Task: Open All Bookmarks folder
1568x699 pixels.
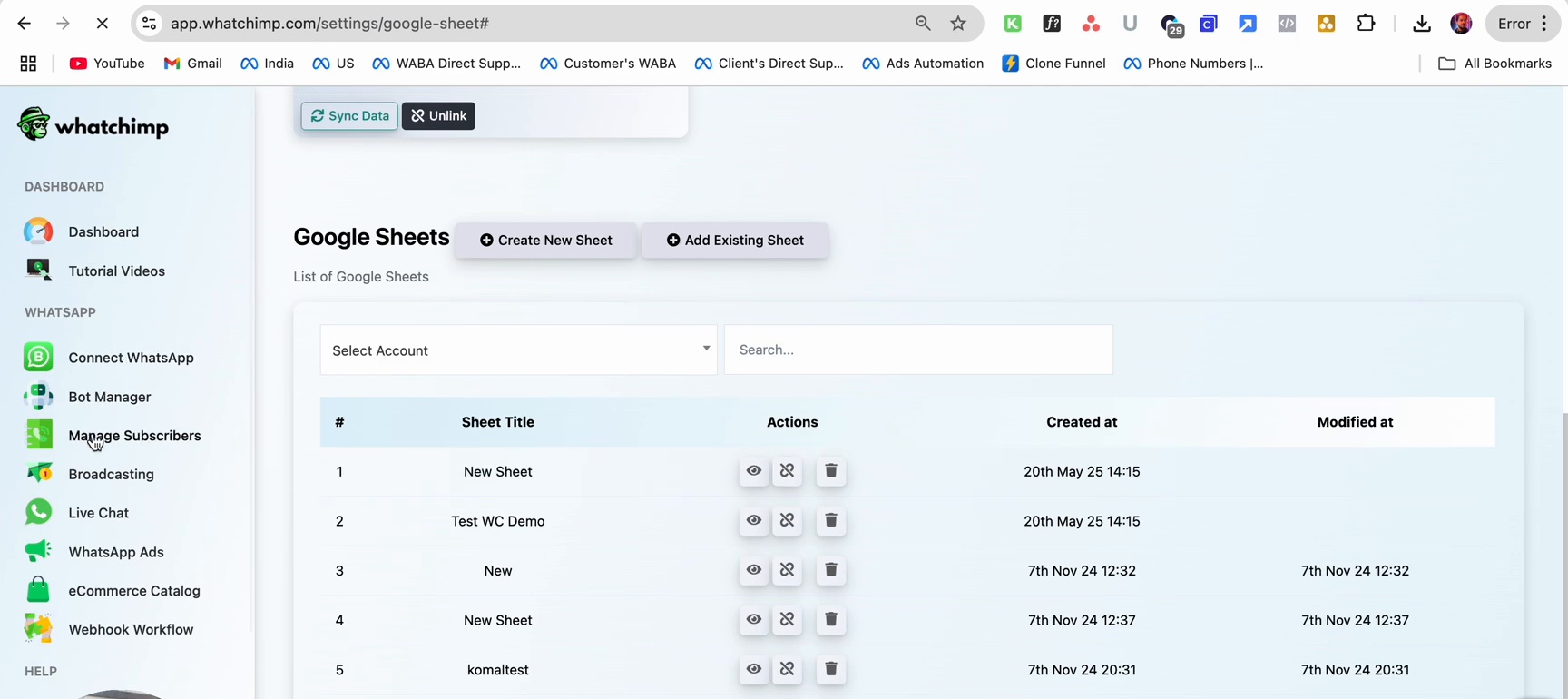Action: (x=1494, y=64)
